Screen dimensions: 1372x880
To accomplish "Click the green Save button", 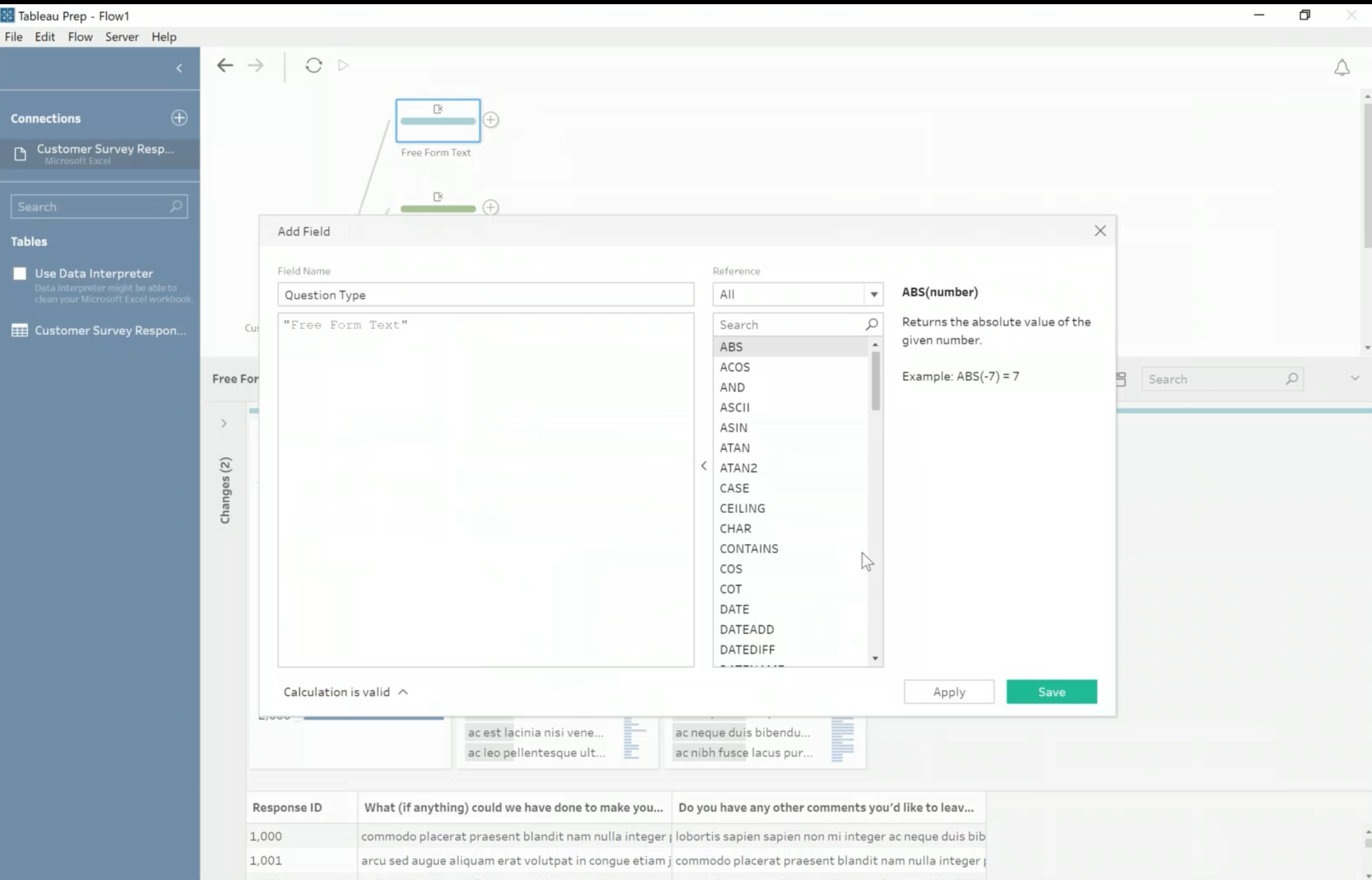I will (x=1052, y=692).
